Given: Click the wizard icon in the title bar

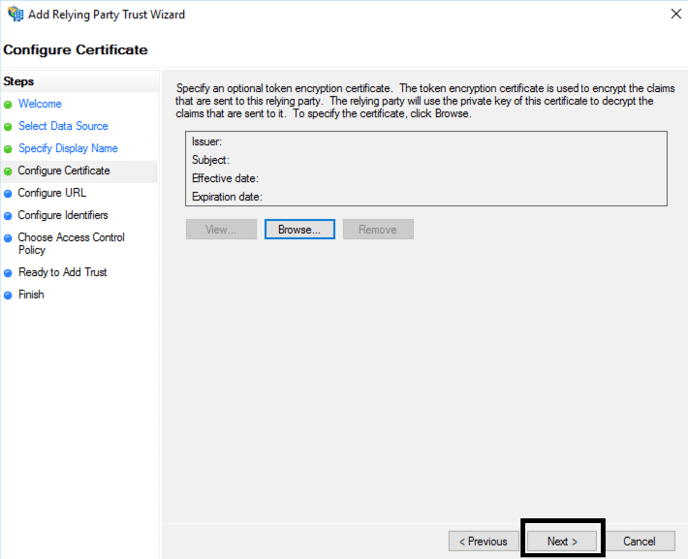Looking at the screenshot, I should tap(15, 15).
